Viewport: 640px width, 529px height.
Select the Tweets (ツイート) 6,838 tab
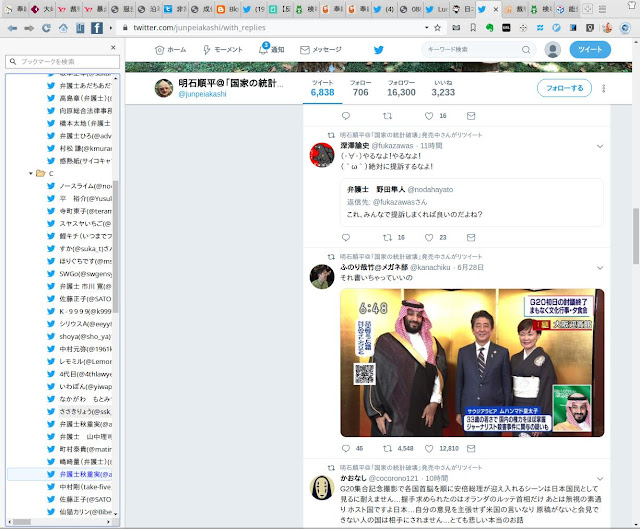322,88
